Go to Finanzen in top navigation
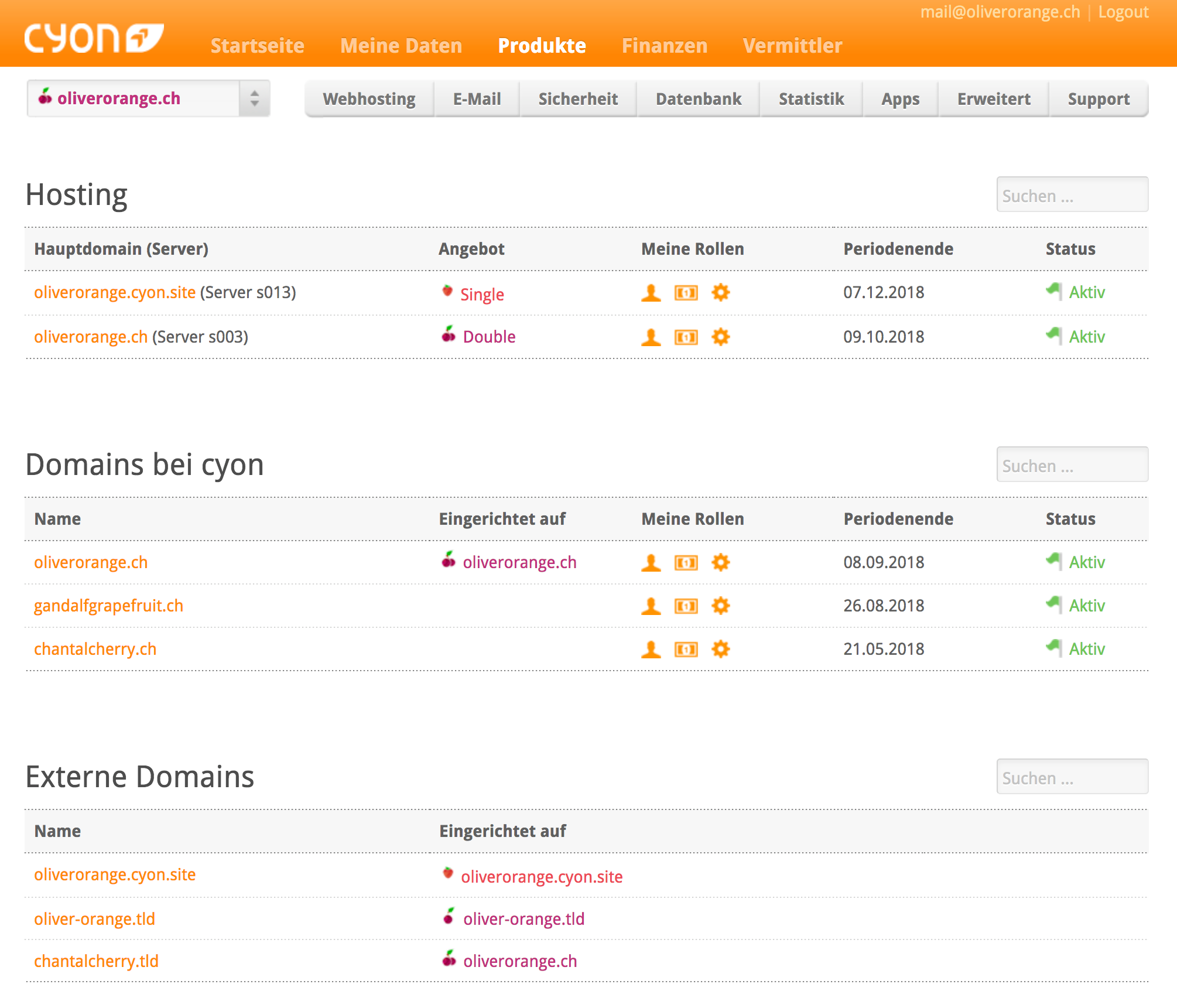The height and width of the screenshot is (1008, 1177). [664, 46]
